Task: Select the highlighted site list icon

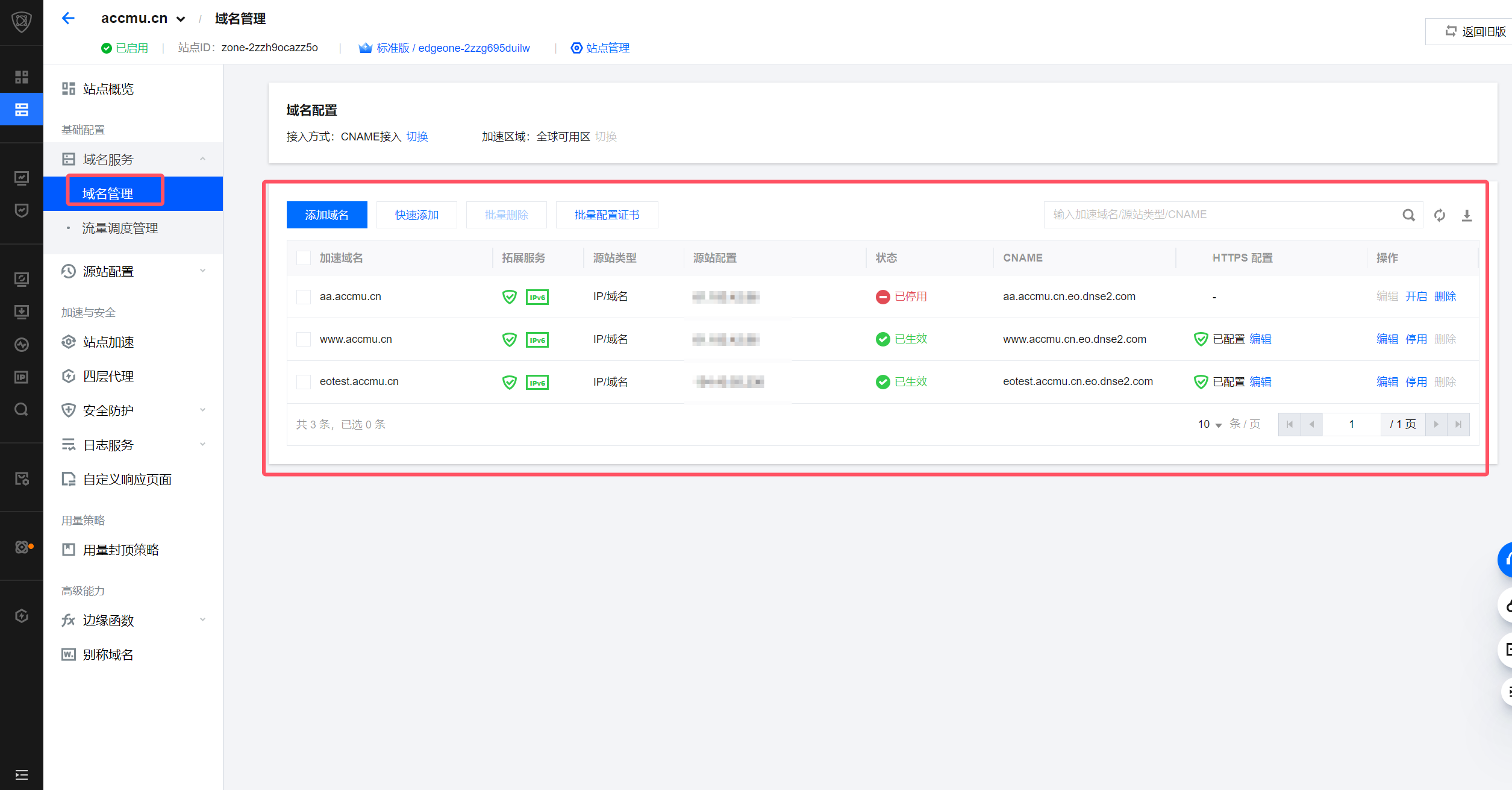Action: [22, 110]
